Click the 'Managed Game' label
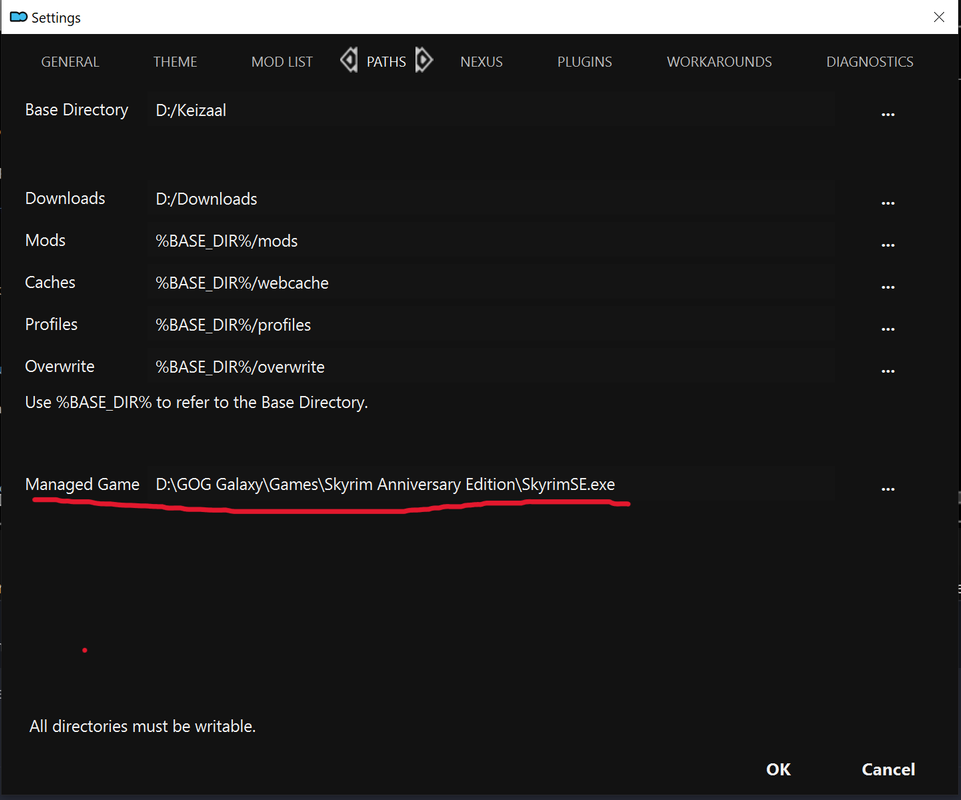Screen dimensions: 961x800 pyautogui.click(x=82, y=484)
